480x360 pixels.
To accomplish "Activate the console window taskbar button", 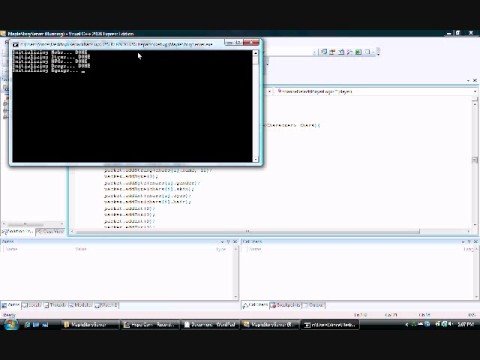I will point(330,325).
